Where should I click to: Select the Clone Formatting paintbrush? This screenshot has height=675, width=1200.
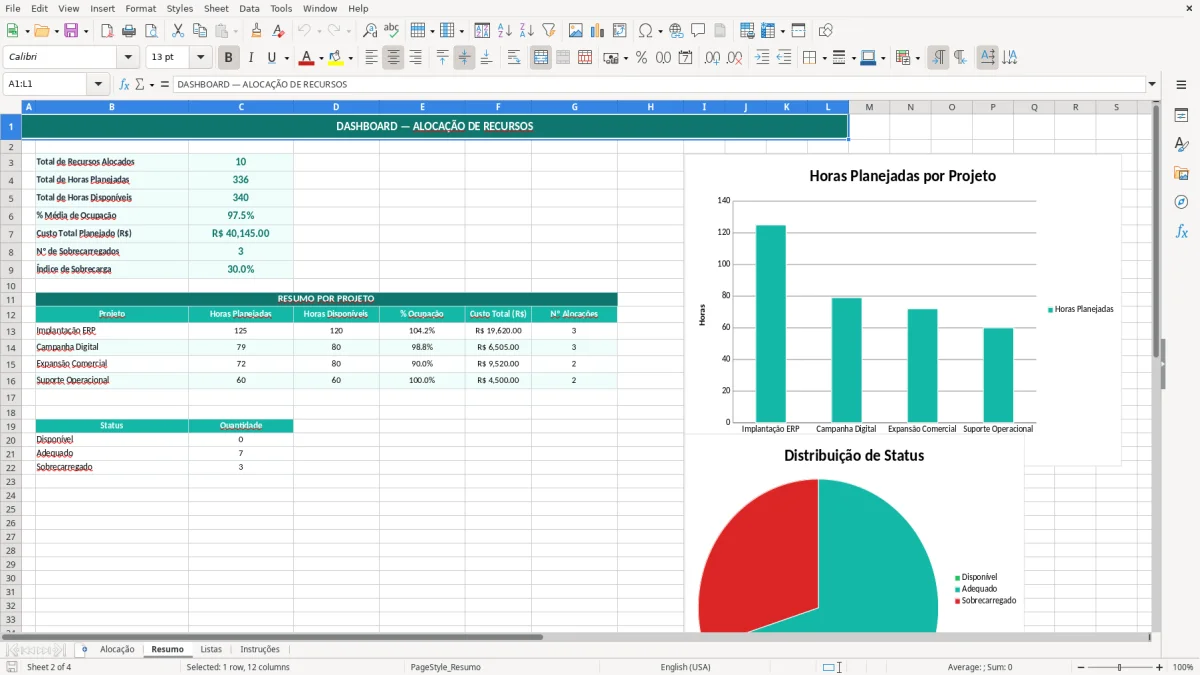coord(256,31)
